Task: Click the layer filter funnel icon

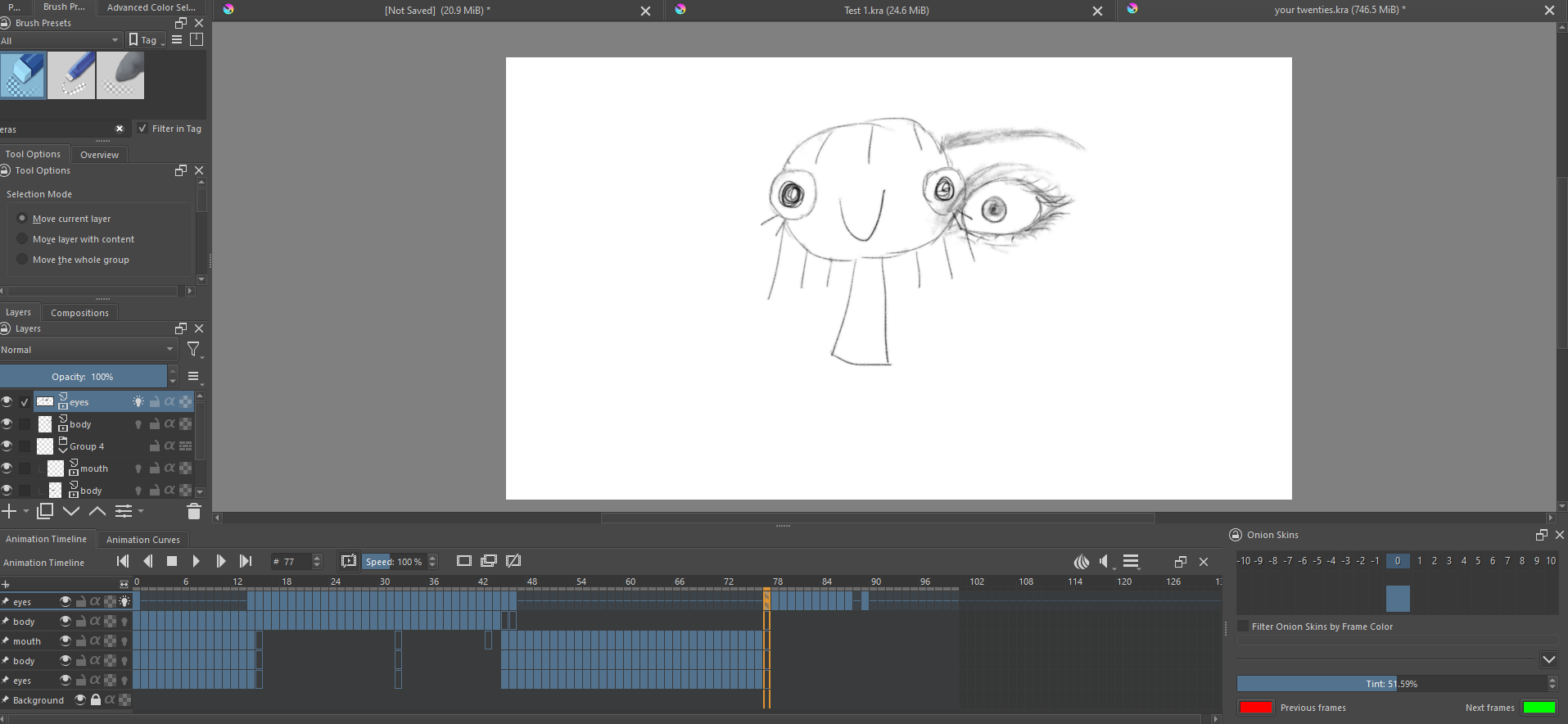Action: coord(193,350)
